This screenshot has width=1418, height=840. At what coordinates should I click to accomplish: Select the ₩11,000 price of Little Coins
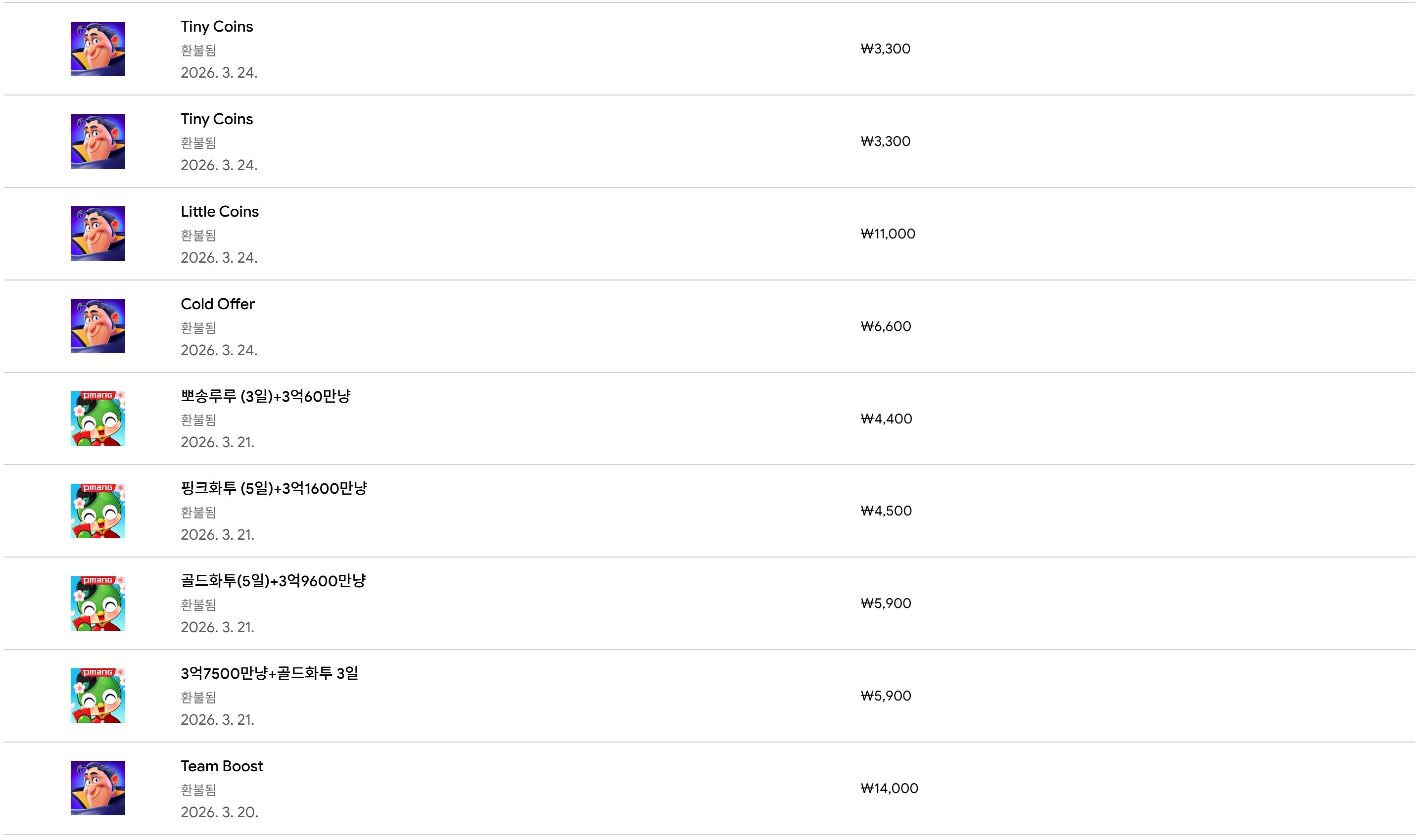(888, 234)
